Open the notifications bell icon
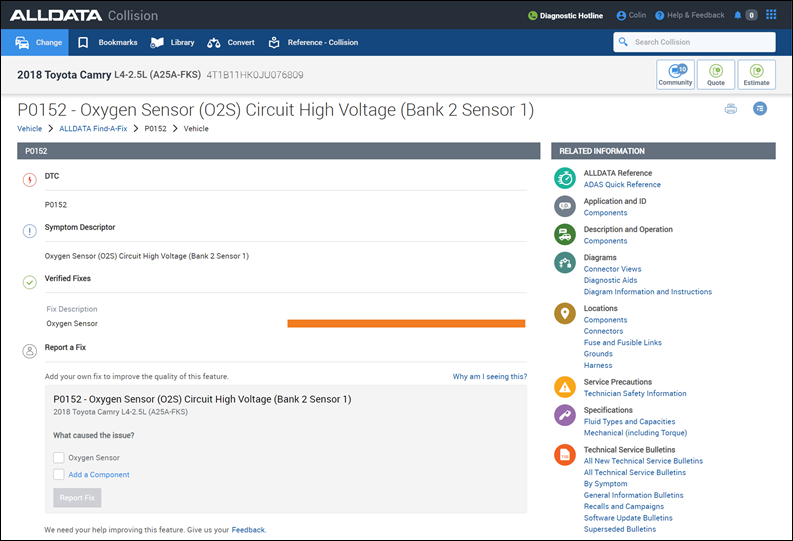Viewport: 793px width, 541px height. tap(738, 15)
